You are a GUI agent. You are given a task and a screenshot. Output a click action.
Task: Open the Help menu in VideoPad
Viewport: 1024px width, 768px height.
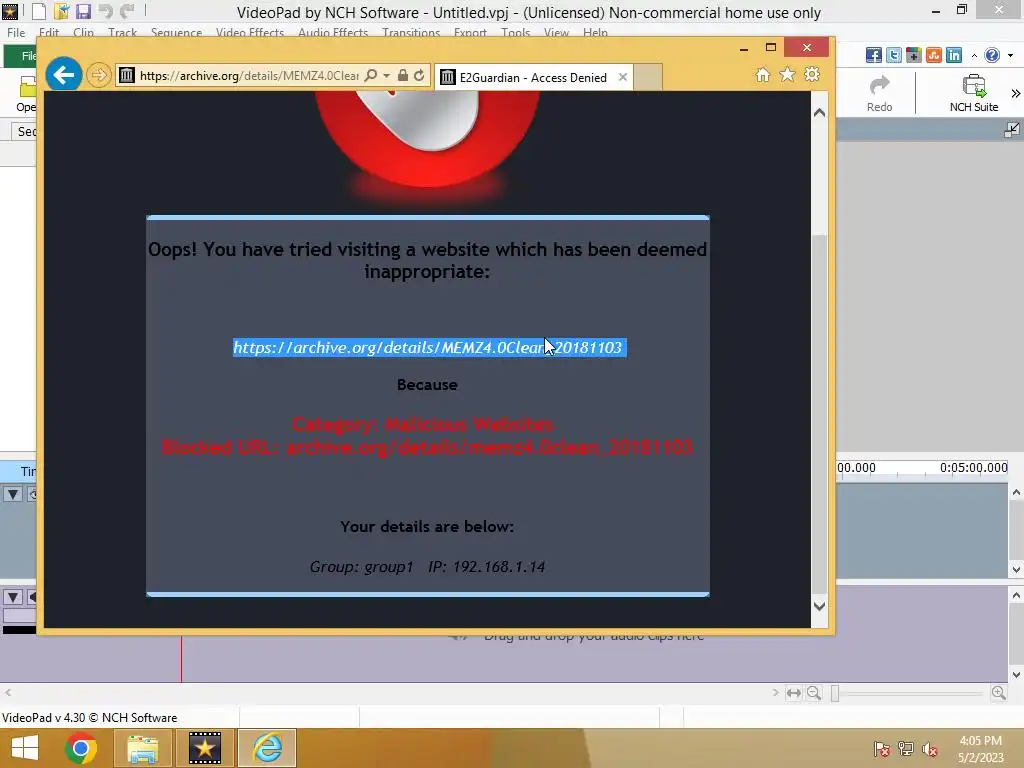tap(595, 33)
